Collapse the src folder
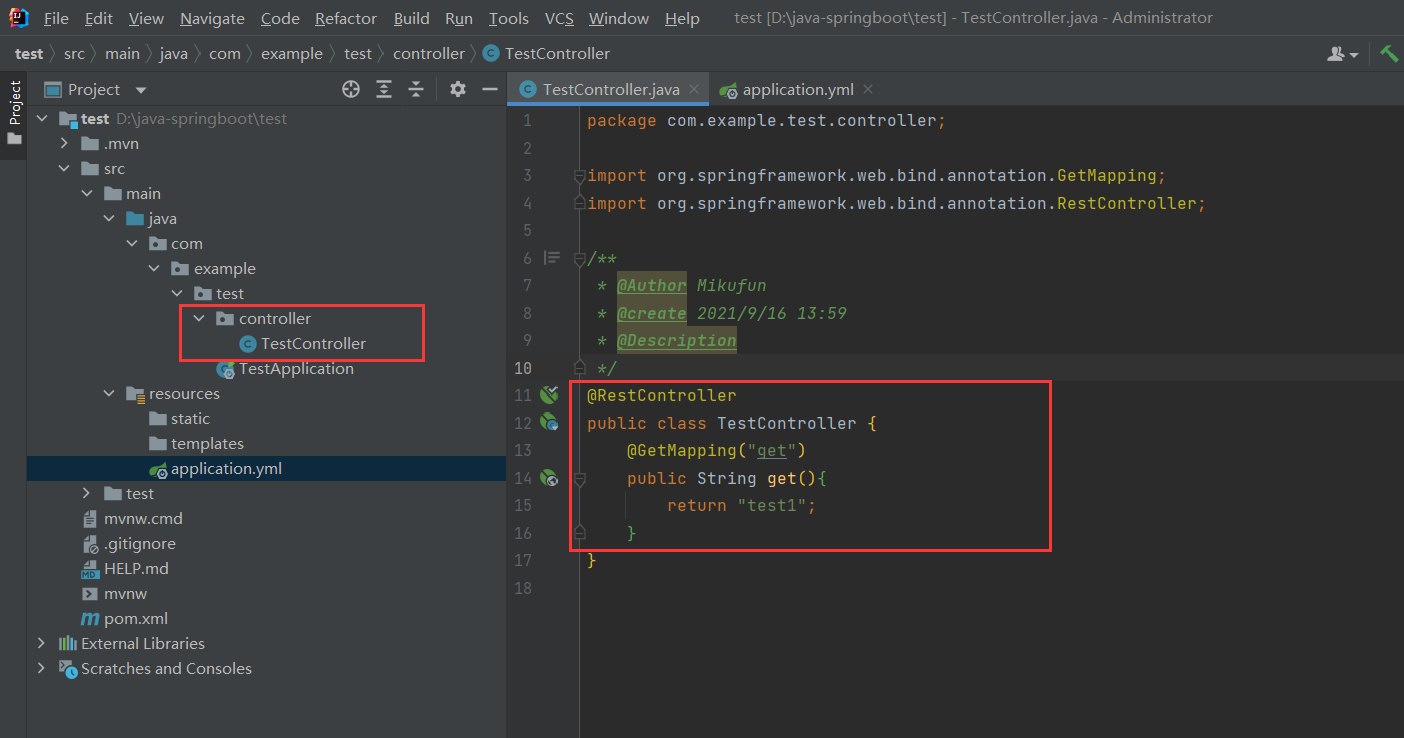 tap(64, 168)
